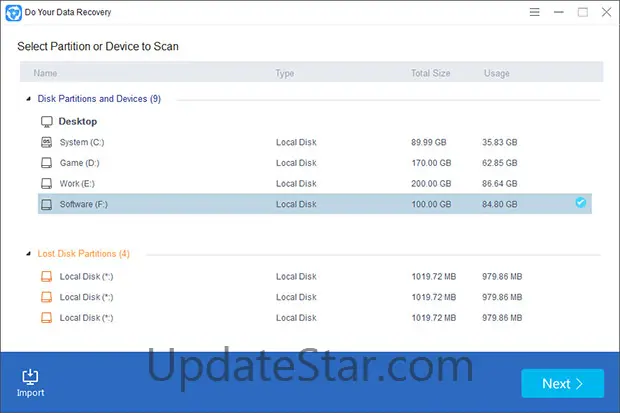Click the Lost Disk Partitions (4) heading
620x413 pixels.
click(x=83, y=254)
